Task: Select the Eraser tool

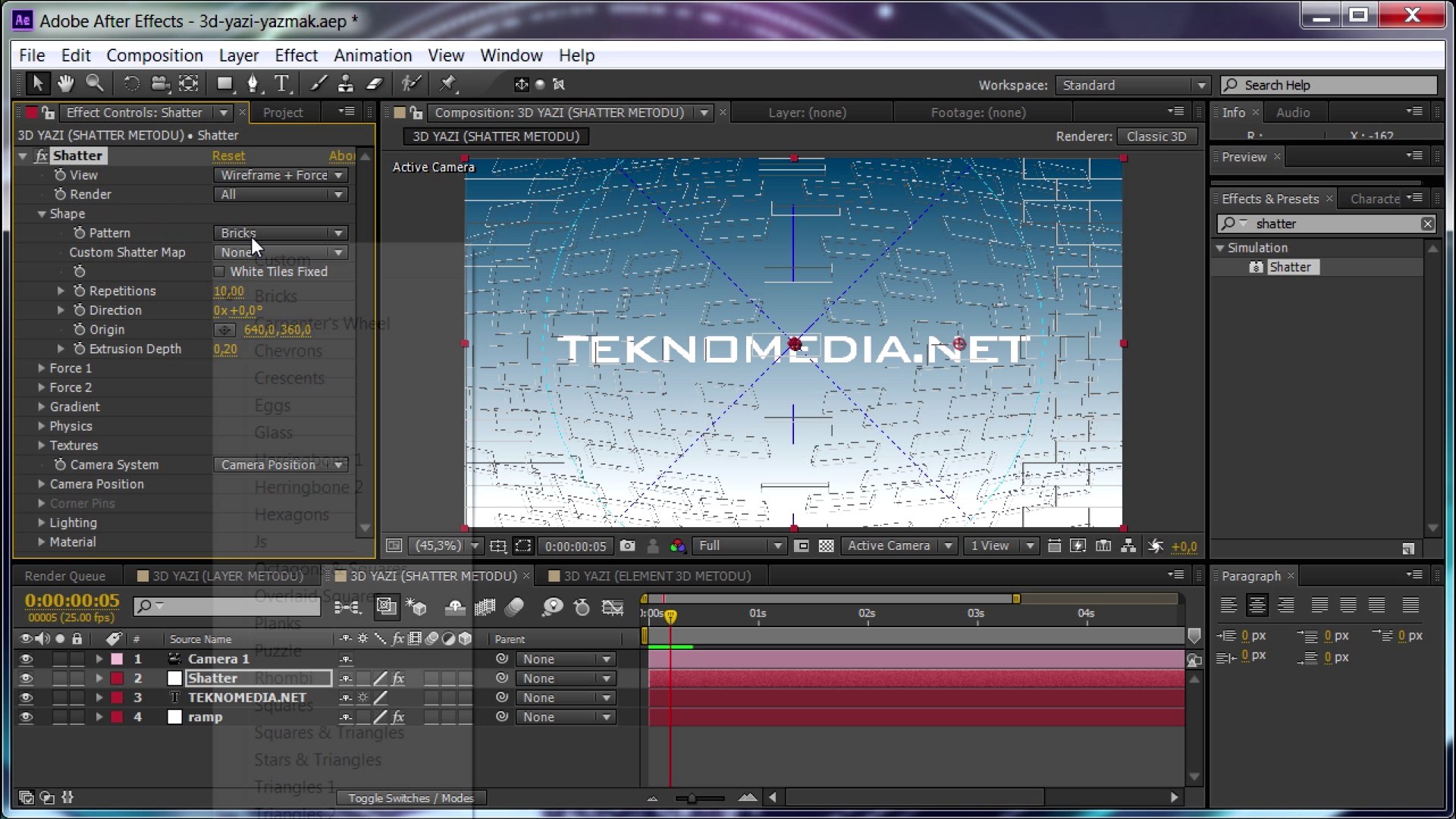Action: [x=375, y=83]
